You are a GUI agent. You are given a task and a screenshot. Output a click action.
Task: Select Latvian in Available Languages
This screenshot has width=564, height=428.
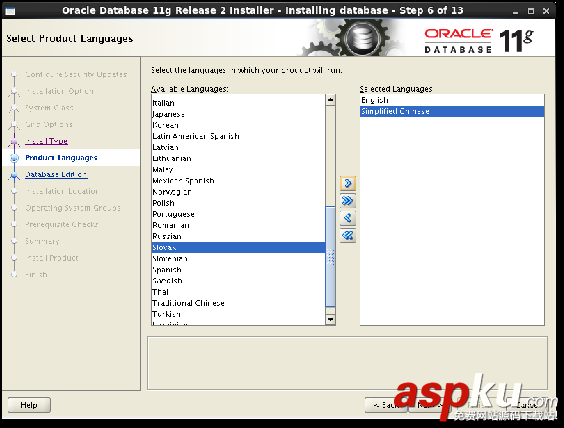pos(238,147)
